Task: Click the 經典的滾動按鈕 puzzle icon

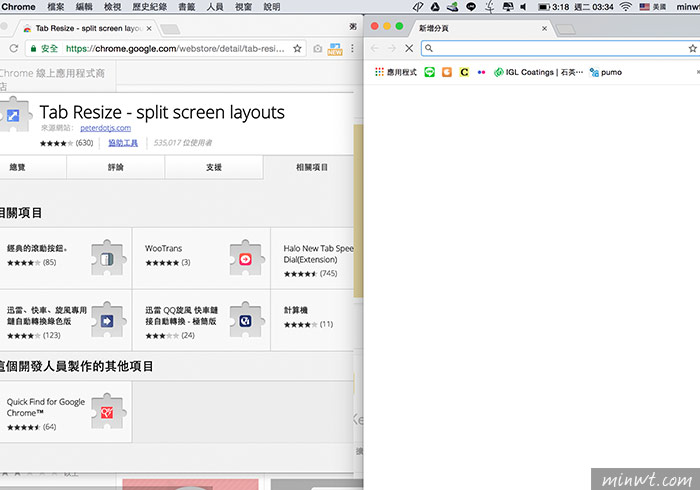Action: 107,259
